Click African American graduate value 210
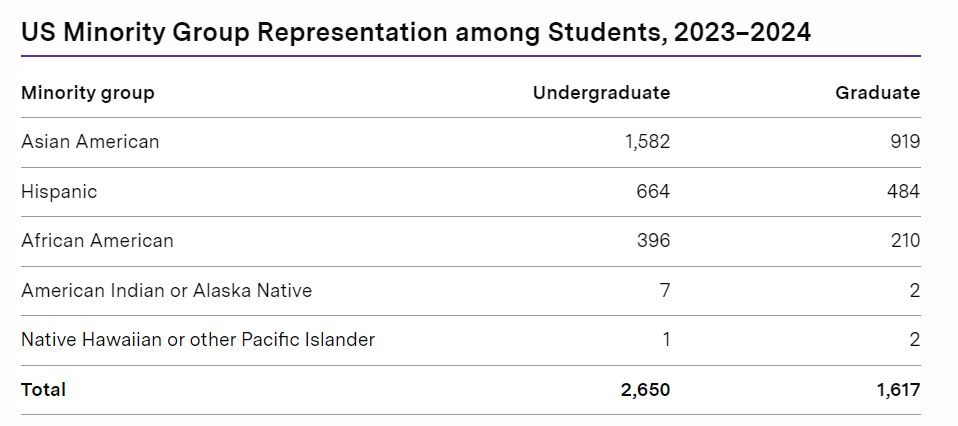 (905, 241)
